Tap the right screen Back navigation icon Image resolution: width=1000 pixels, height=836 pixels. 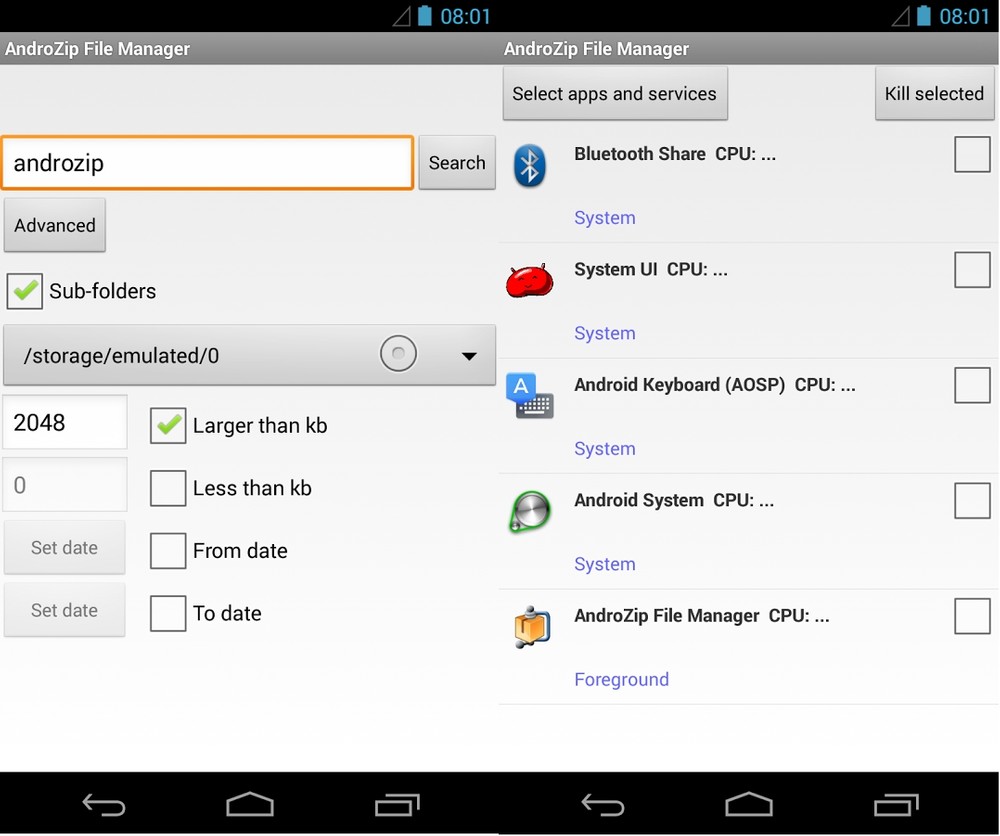coord(603,805)
